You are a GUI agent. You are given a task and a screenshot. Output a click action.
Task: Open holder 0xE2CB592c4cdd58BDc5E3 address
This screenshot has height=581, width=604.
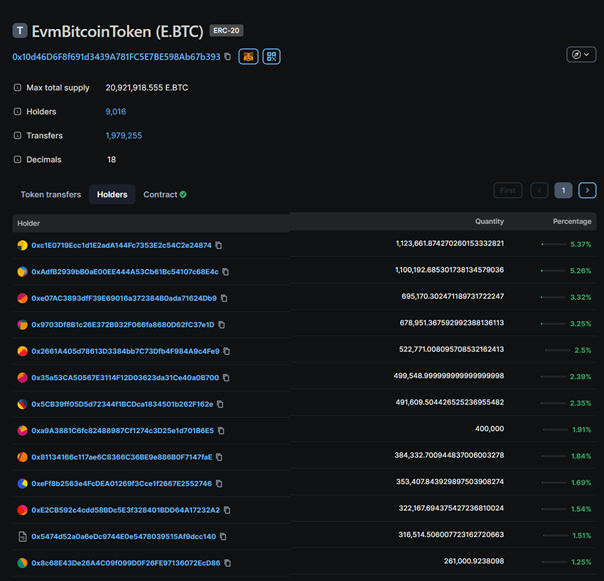[126, 510]
